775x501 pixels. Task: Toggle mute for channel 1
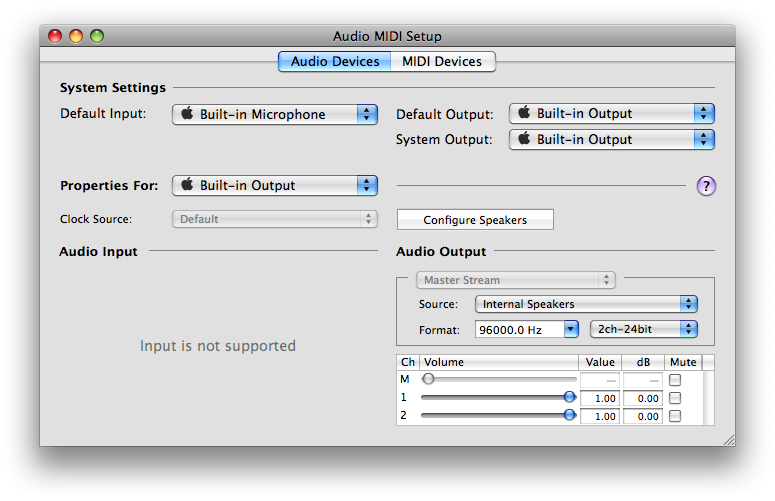point(675,398)
